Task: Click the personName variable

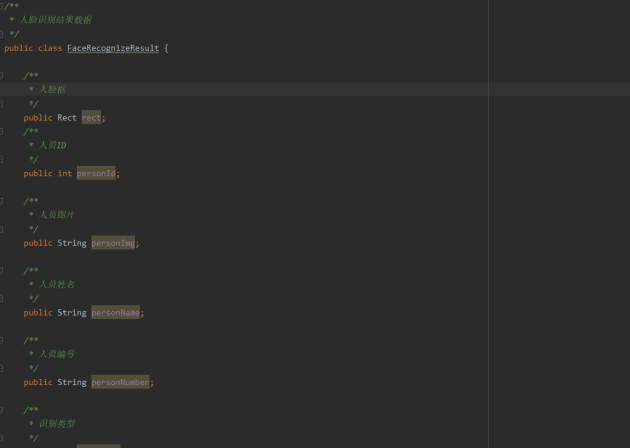Action: pyautogui.click(x=115, y=313)
